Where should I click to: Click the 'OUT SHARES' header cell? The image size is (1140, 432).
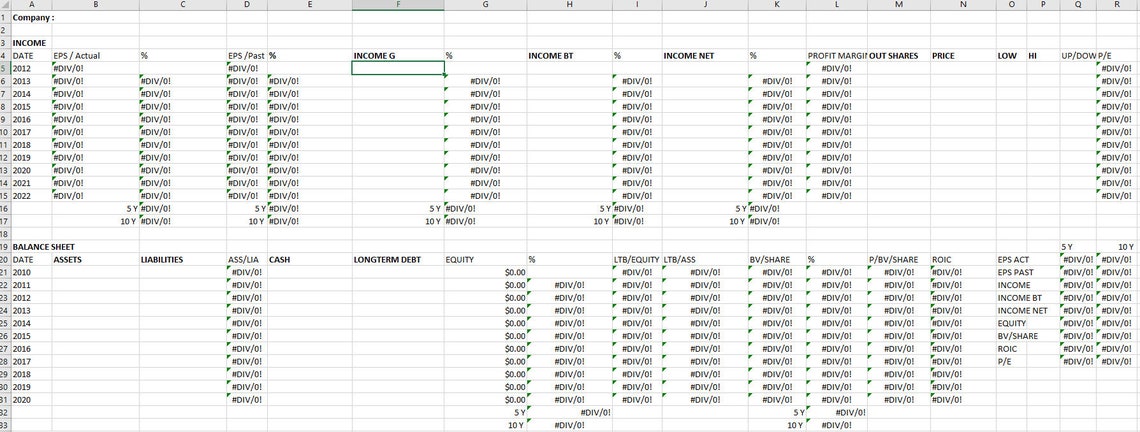[898, 55]
